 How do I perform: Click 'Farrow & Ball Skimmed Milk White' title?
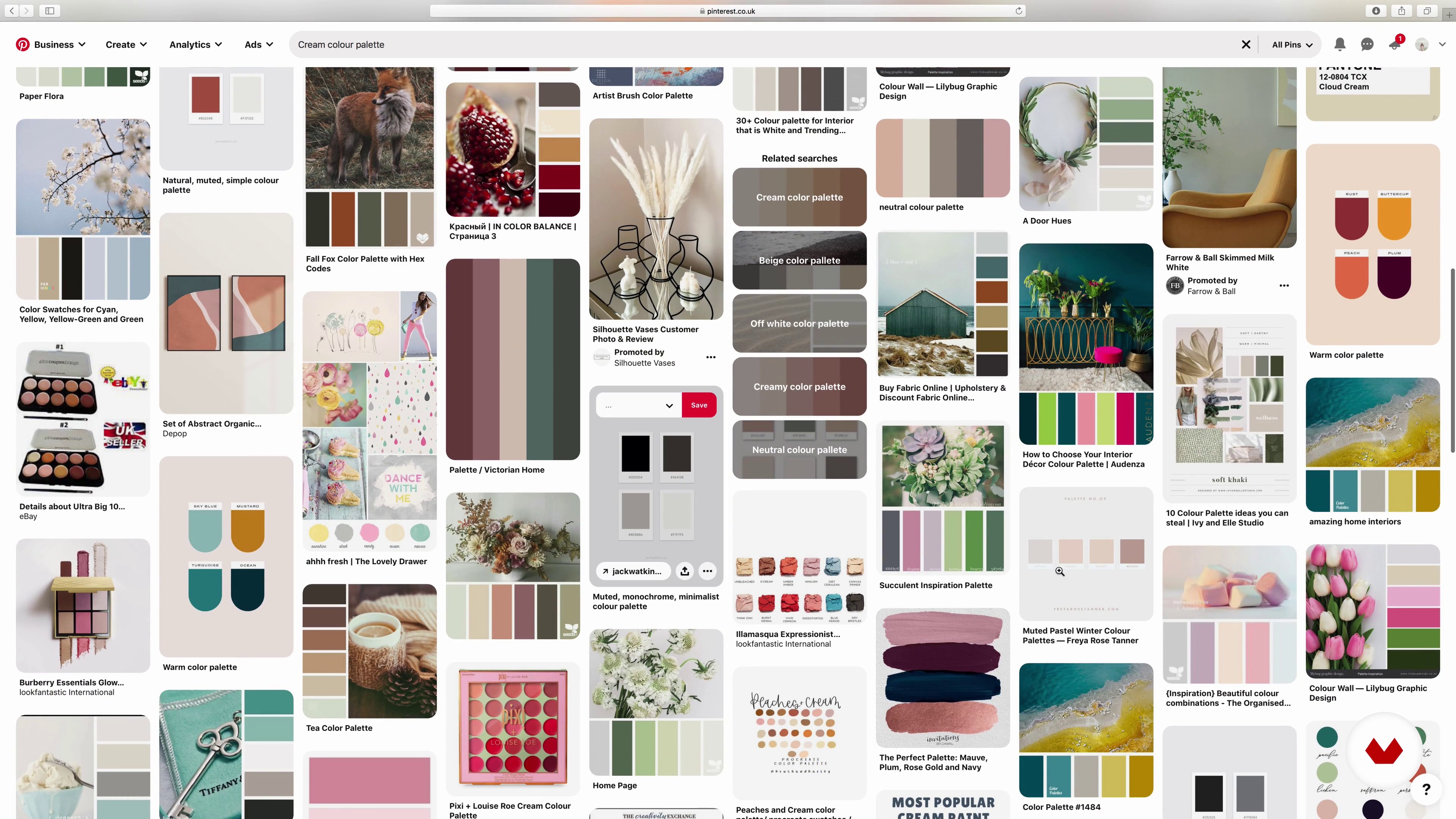click(x=1220, y=262)
